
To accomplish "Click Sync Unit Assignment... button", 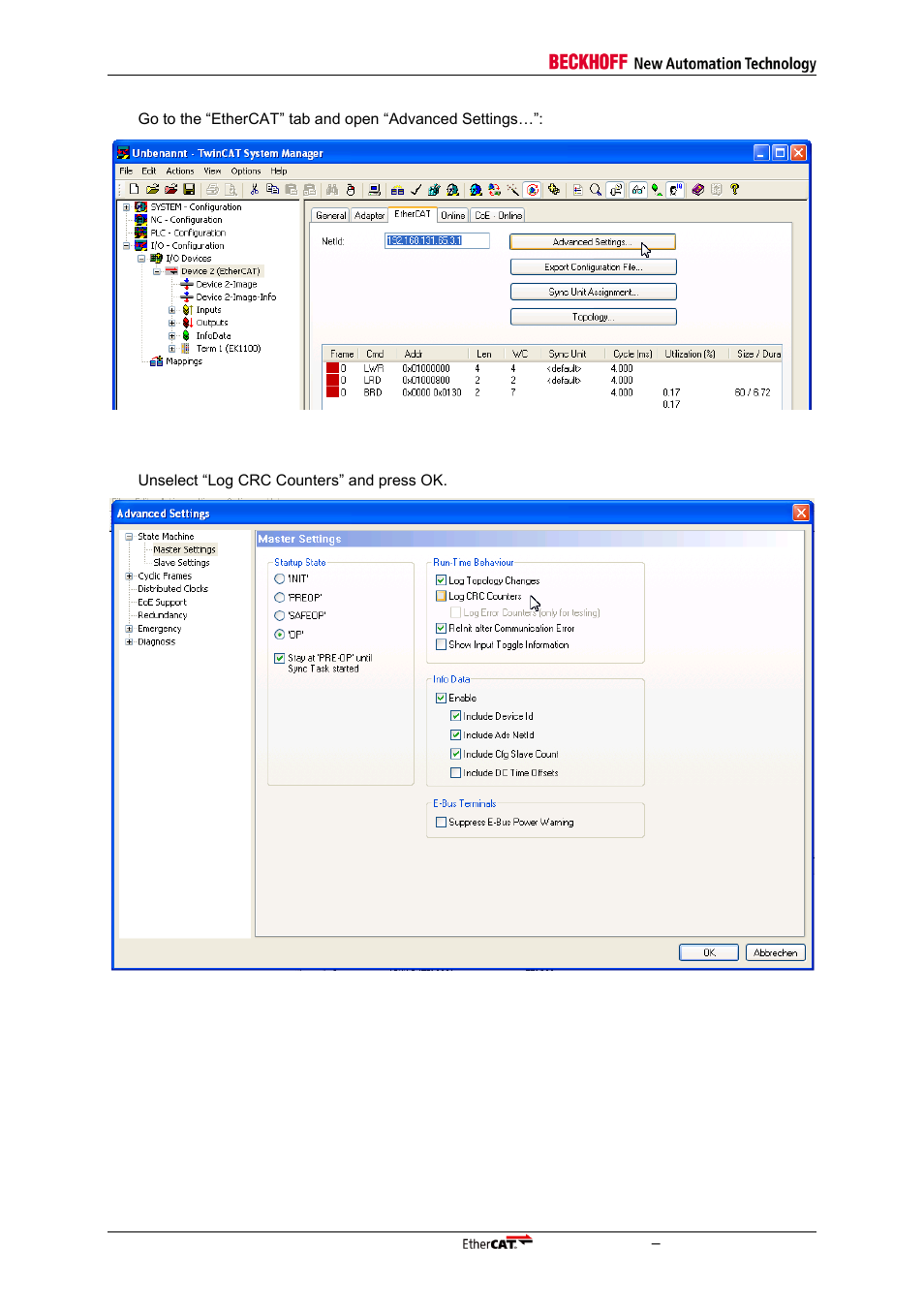I will point(593,292).
